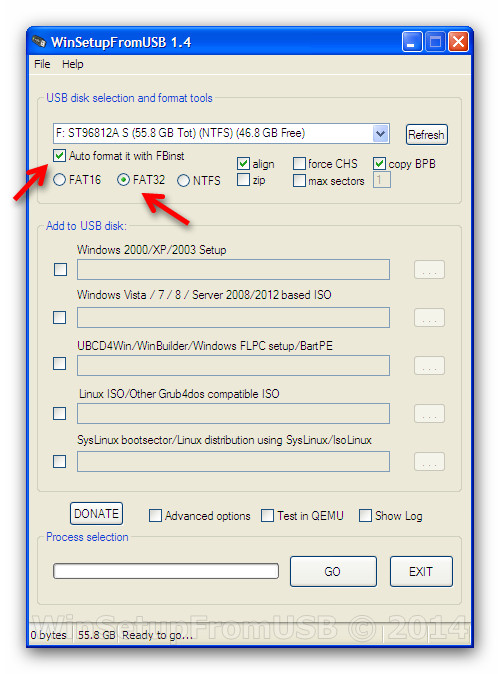Tick the Test in QEMU checkbox
The height and width of the screenshot is (674, 500).
tap(267, 515)
